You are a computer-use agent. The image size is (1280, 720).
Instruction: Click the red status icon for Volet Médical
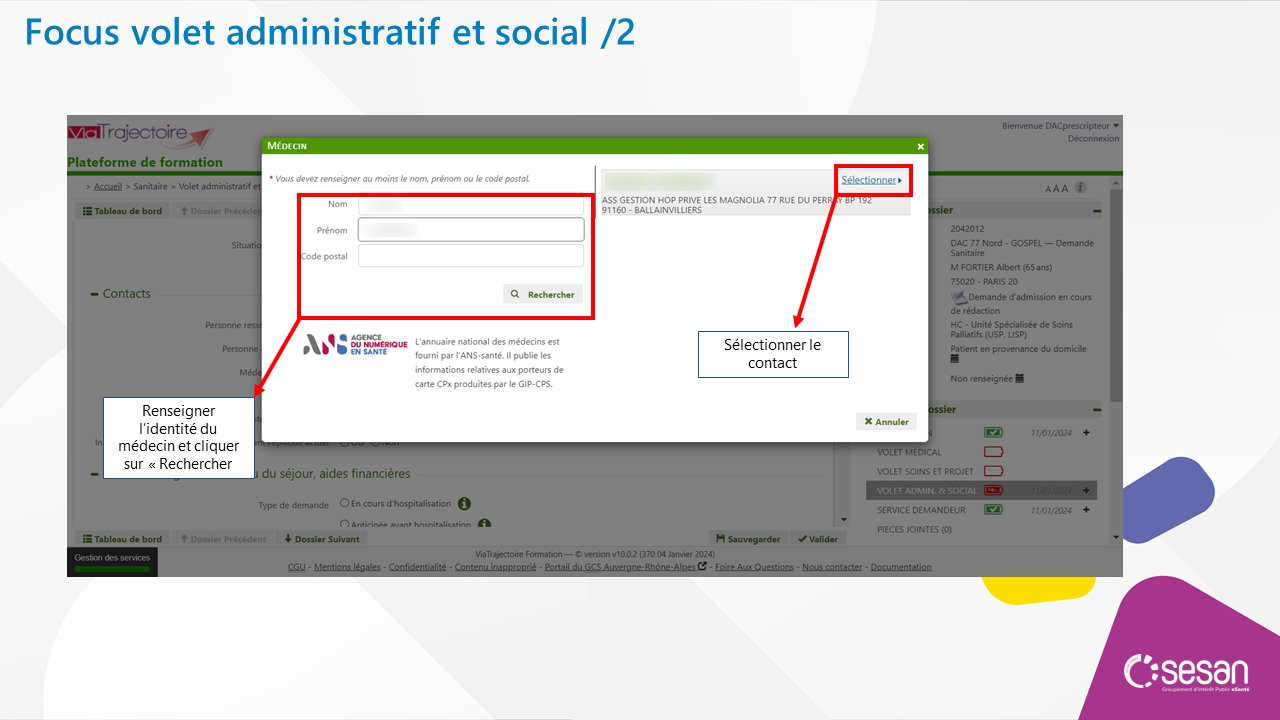993,452
